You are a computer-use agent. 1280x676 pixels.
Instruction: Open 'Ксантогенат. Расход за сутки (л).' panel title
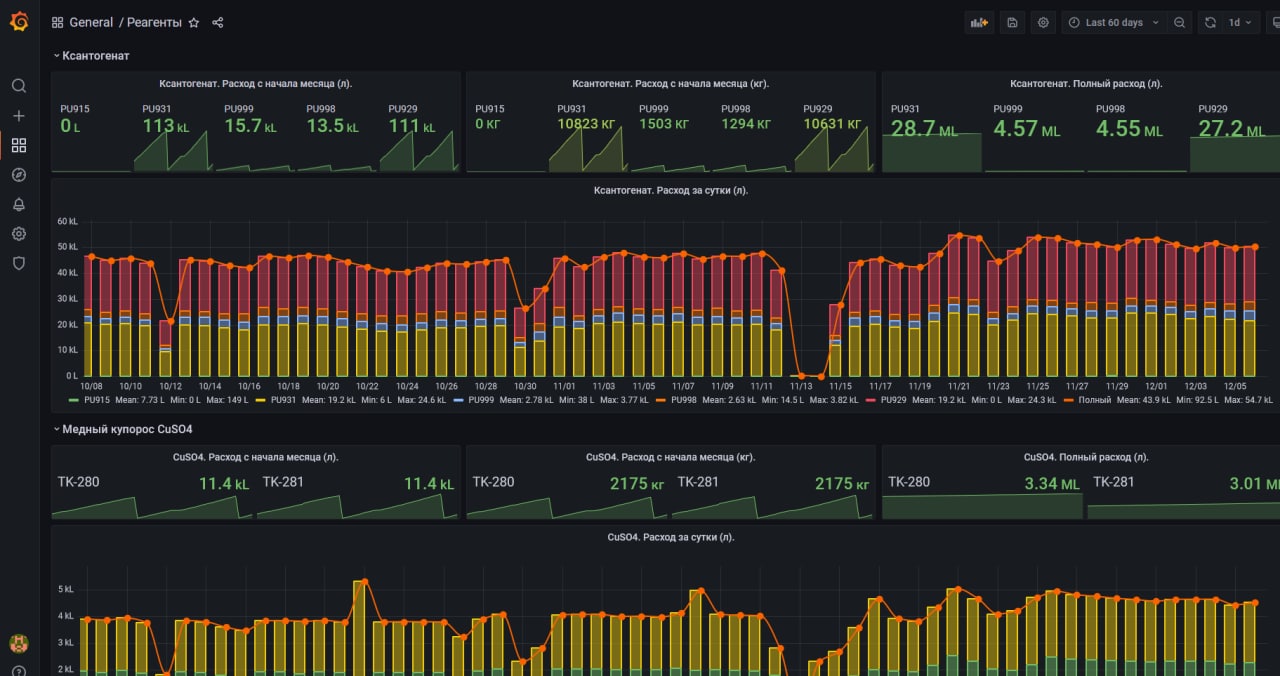670,190
